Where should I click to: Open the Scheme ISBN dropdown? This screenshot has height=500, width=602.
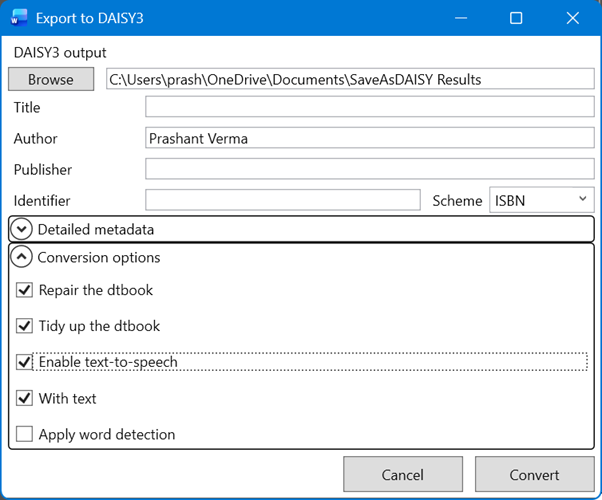(x=542, y=200)
